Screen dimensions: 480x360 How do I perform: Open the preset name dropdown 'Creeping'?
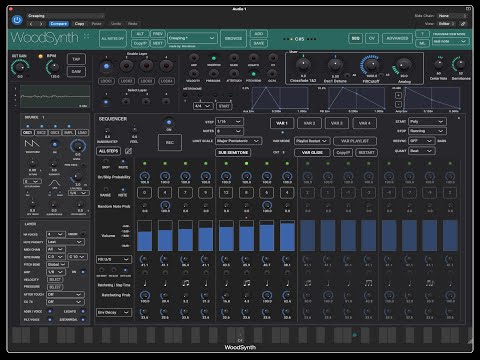[x=192, y=38]
